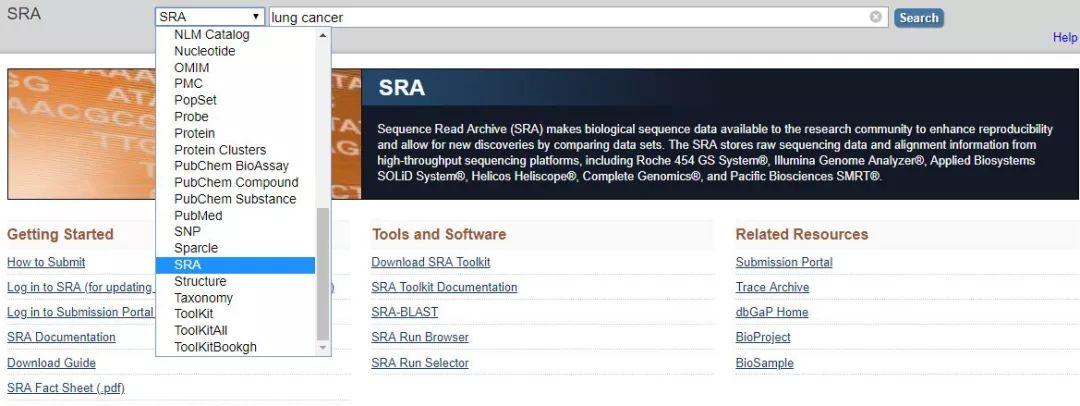Screen dimensions: 1080x406
Task: Open SRA Toolkit Documentation link
Action: (x=444, y=287)
